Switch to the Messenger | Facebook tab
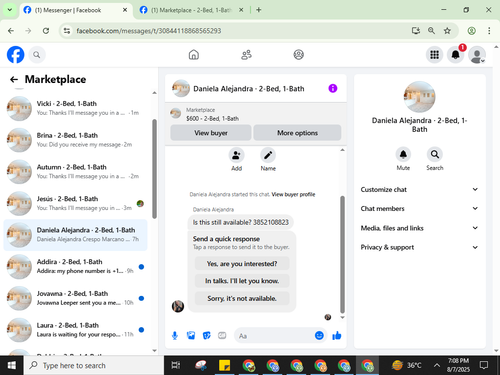The width and height of the screenshot is (500, 375). click(x=75, y=10)
